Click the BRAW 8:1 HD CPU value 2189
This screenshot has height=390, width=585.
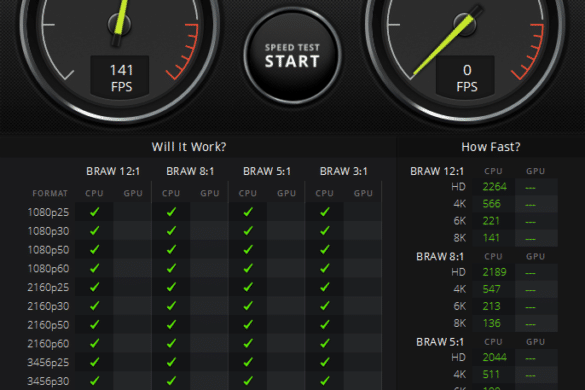click(x=494, y=272)
